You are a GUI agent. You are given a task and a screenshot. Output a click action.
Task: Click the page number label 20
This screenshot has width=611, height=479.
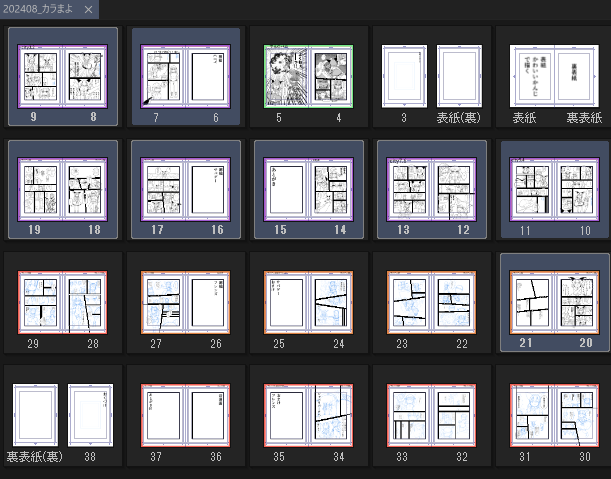[x=586, y=343]
